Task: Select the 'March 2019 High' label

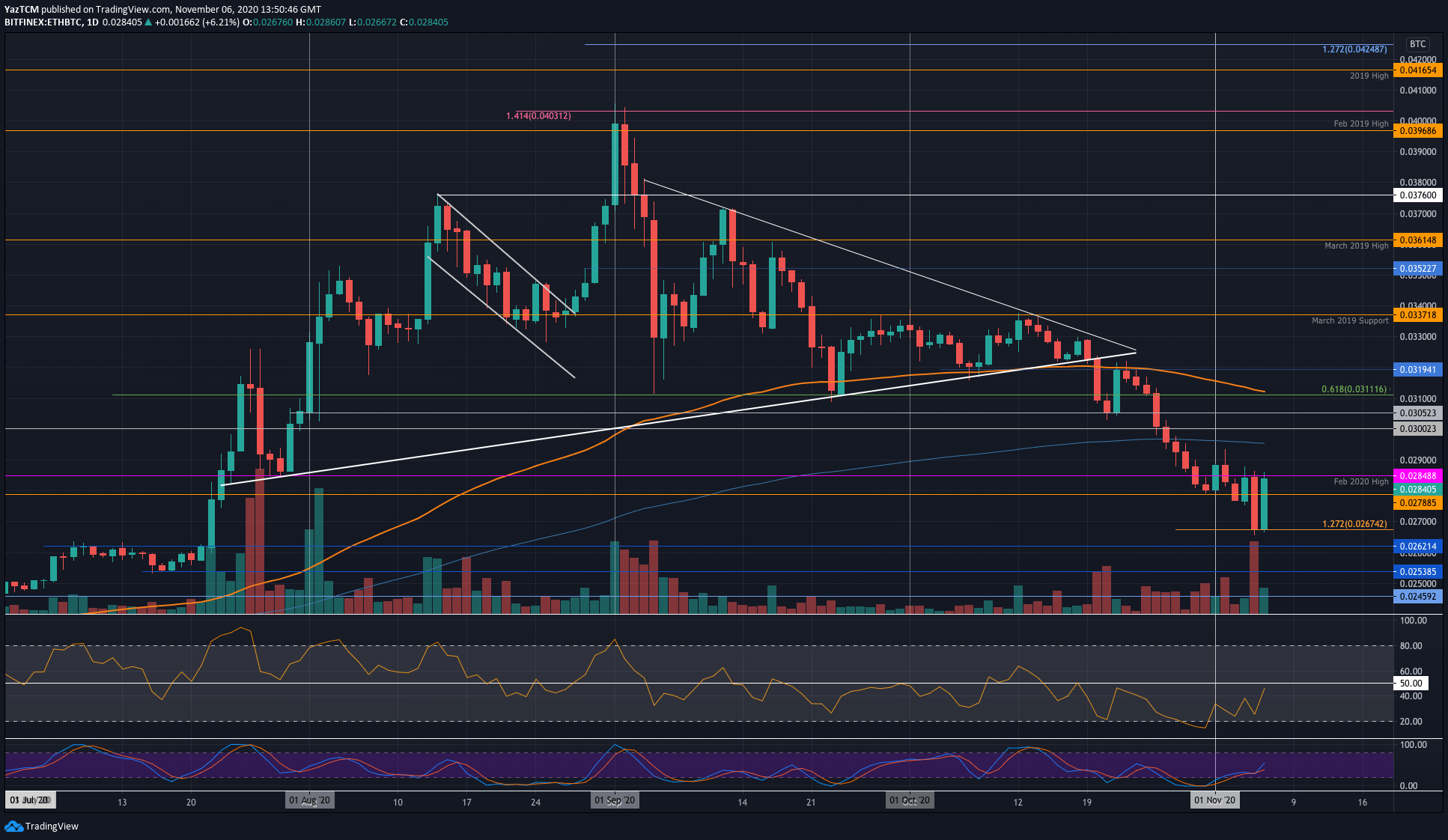Action: coord(1356,246)
